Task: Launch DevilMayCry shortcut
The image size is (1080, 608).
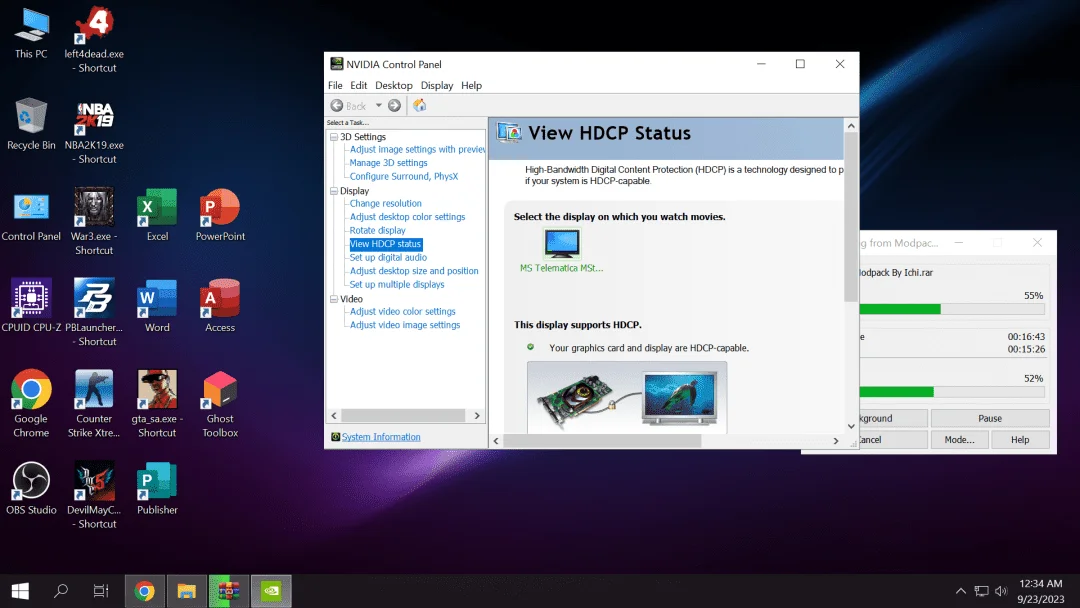Action: 94,495
